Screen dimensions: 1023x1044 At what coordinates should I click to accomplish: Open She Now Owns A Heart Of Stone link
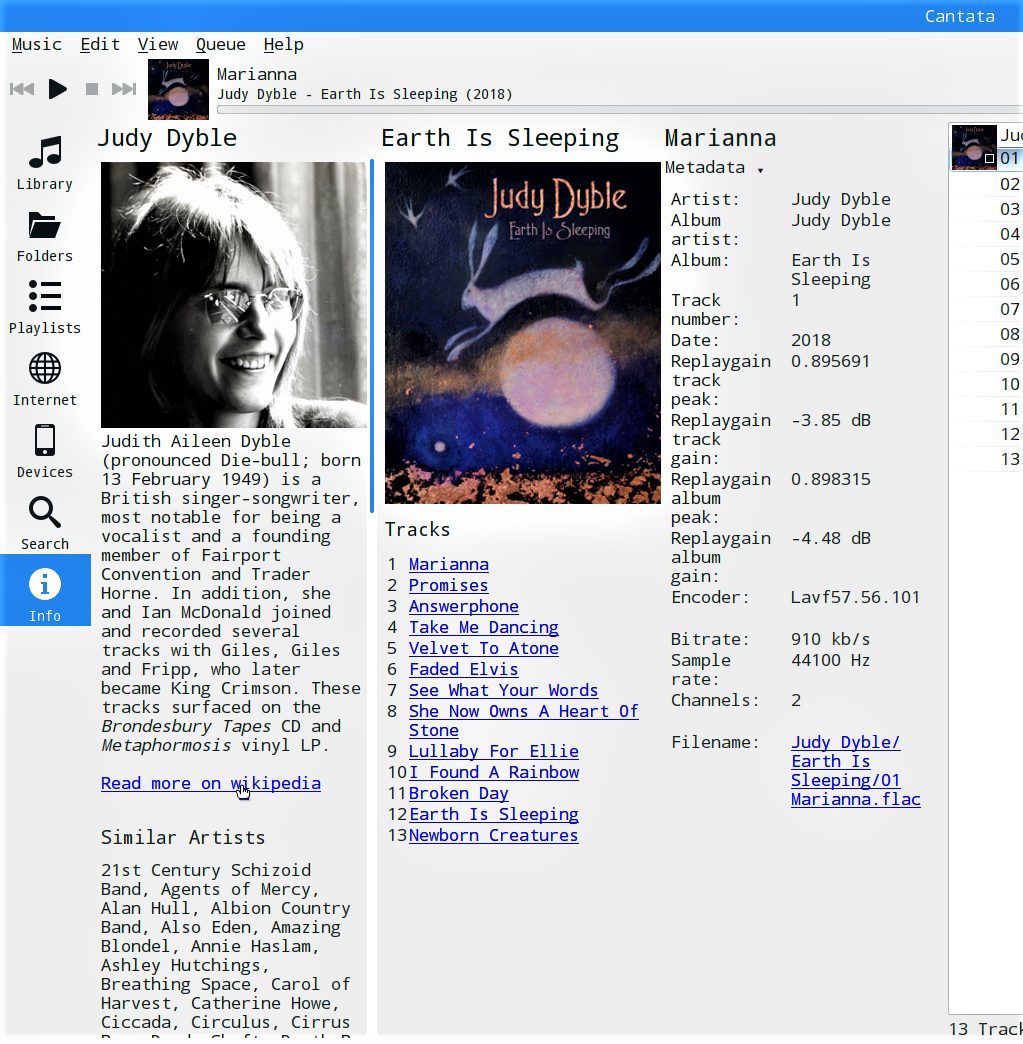[x=523, y=720]
